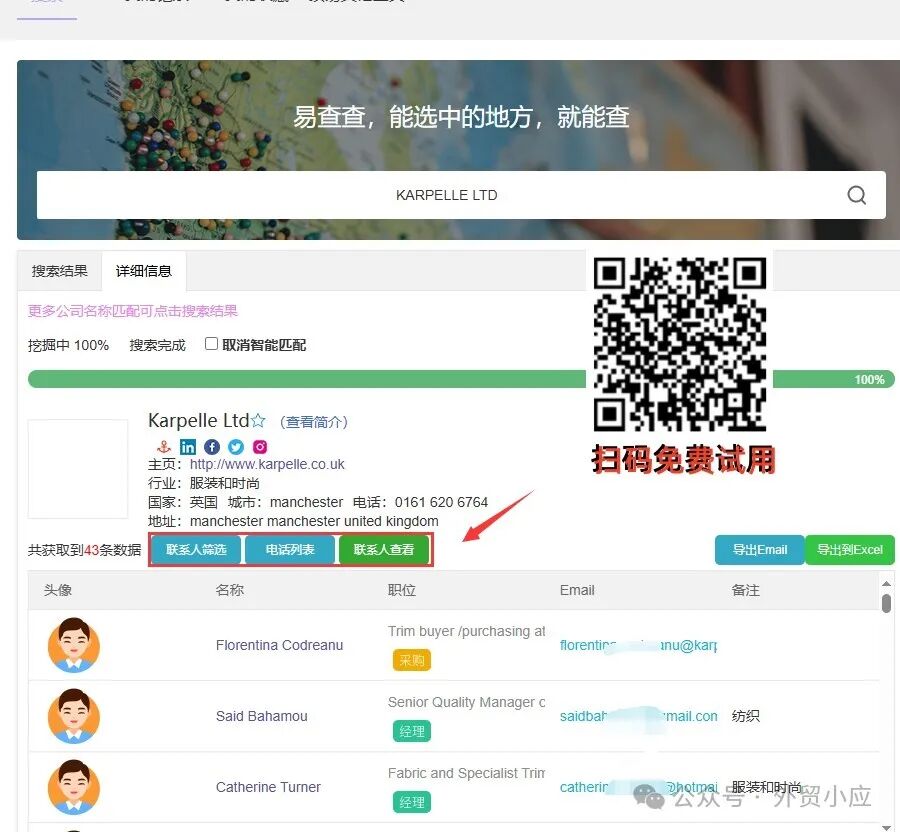Open the 电话列表 button

click(x=290, y=550)
